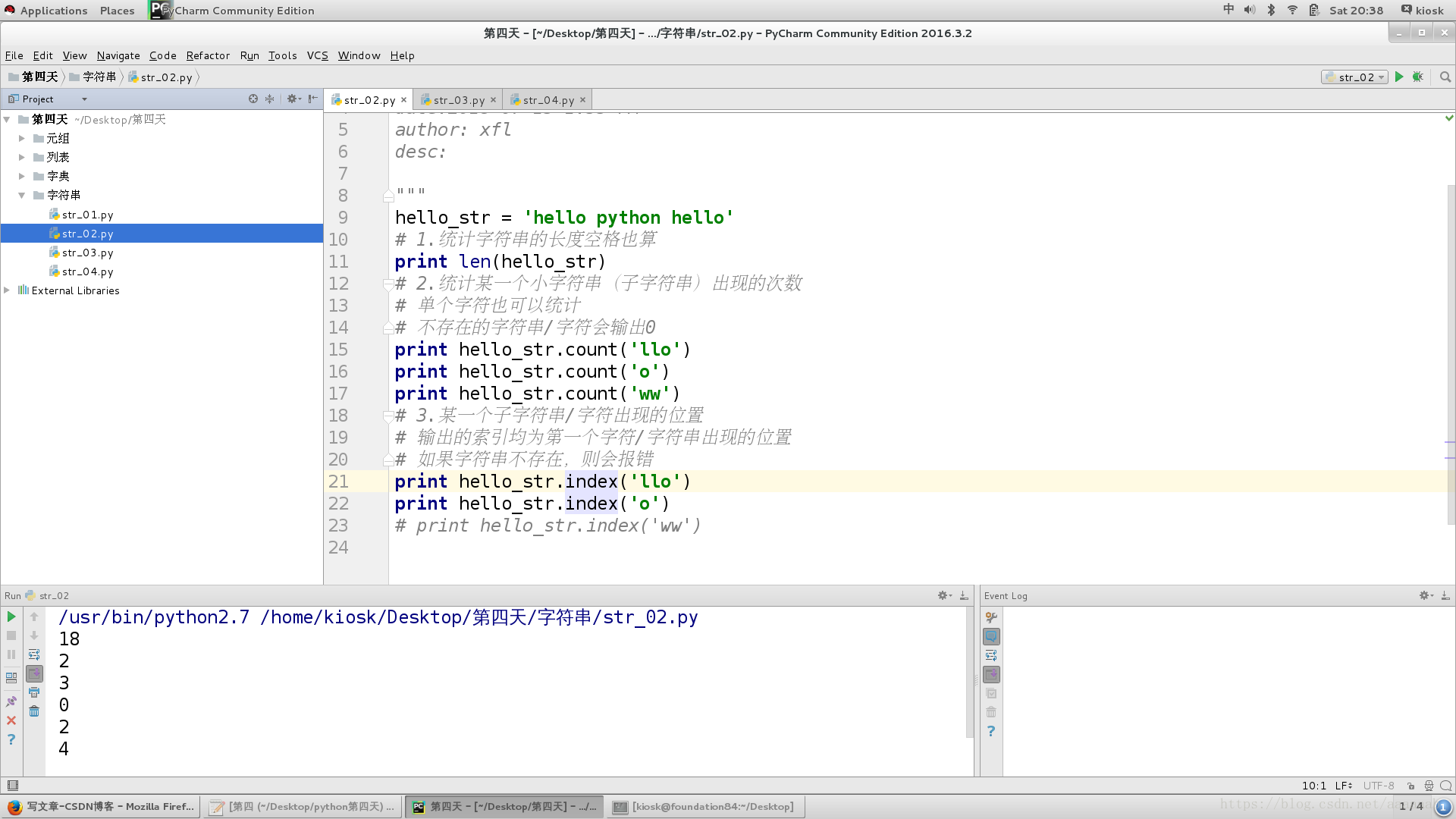
Task: Close the str_02.py editor tab
Action: pyautogui.click(x=404, y=100)
